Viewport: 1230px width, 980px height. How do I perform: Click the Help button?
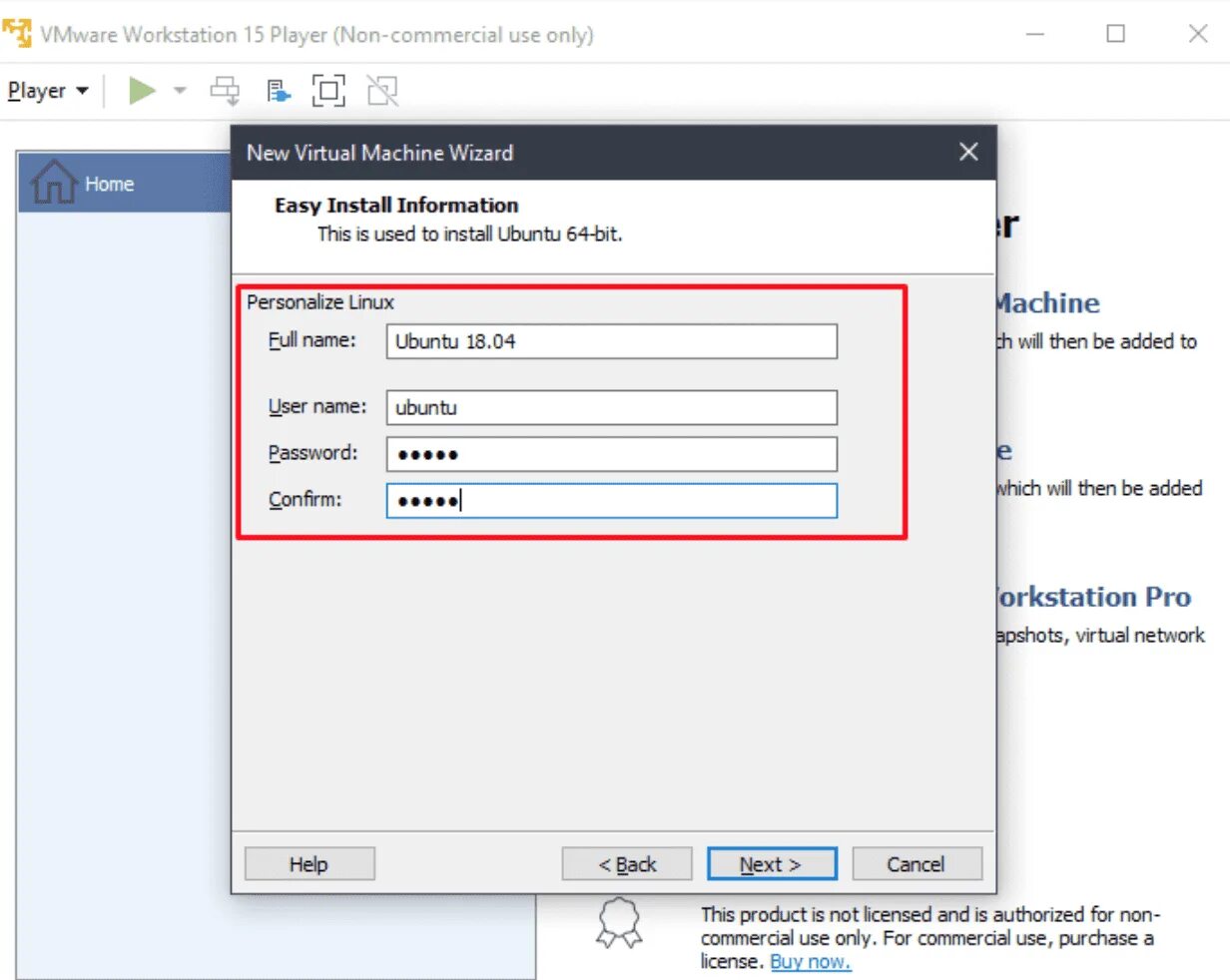(x=309, y=864)
